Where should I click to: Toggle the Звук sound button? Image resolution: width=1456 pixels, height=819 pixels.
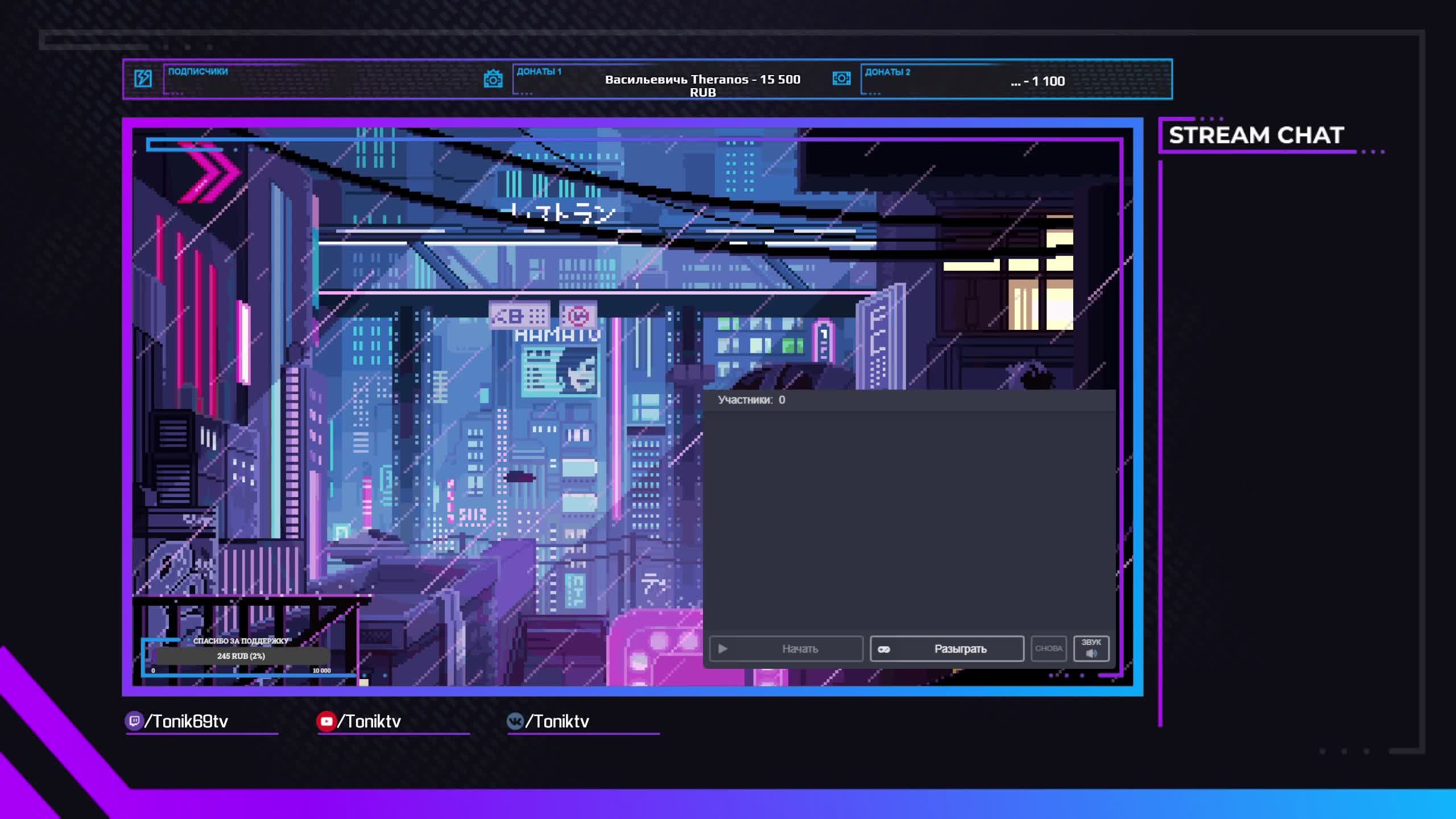tap(1091, 648)
